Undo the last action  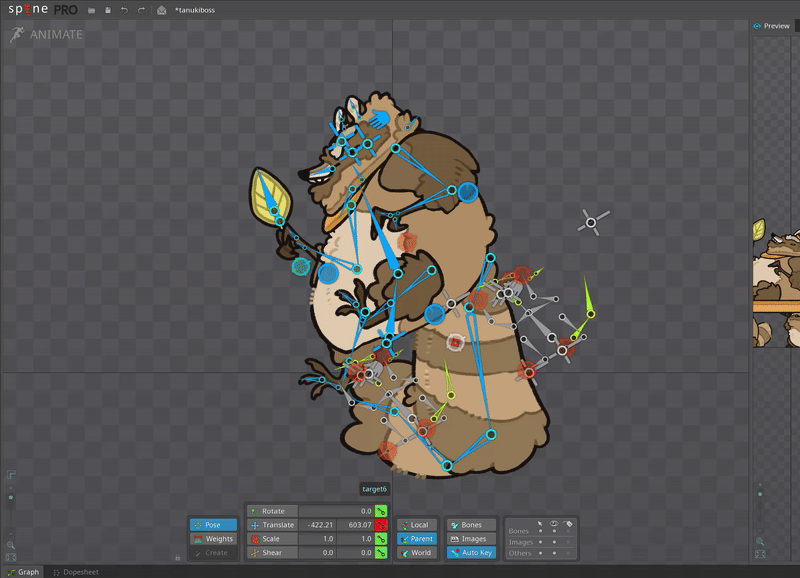124,10
